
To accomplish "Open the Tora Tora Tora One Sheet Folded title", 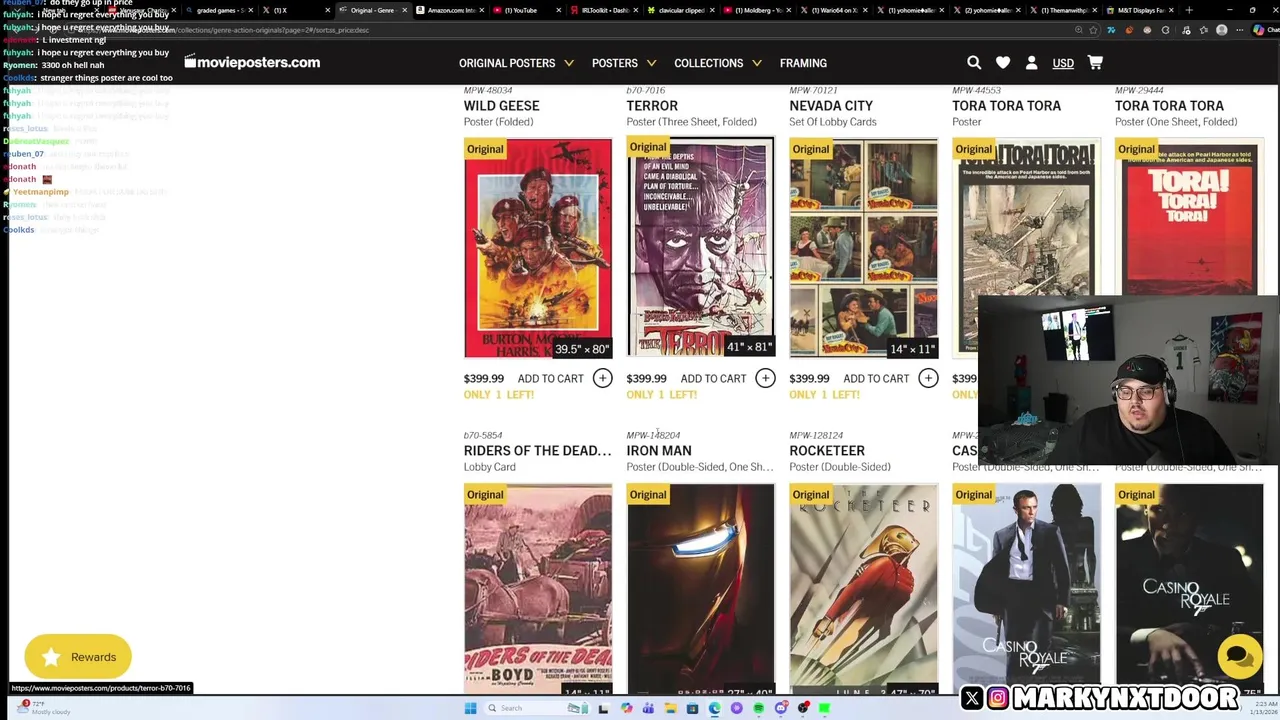I will (1169, 106).
